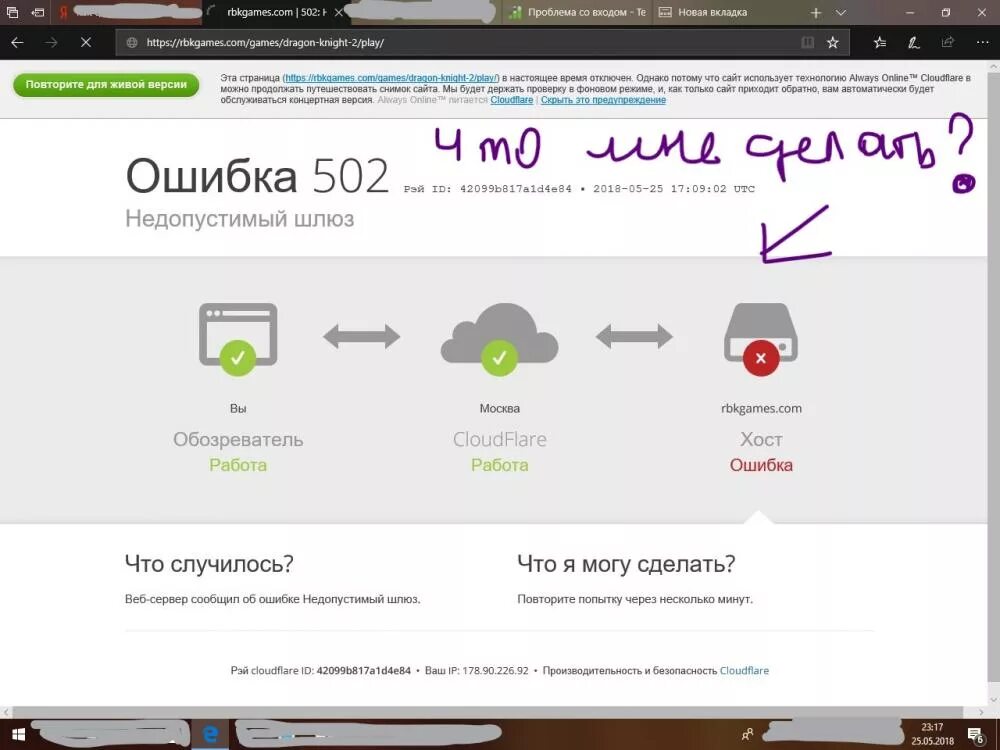Click the add notes pen icon
Image resolution: width=1000 pixels, height=750 pixels.
(x=914, y=43)
